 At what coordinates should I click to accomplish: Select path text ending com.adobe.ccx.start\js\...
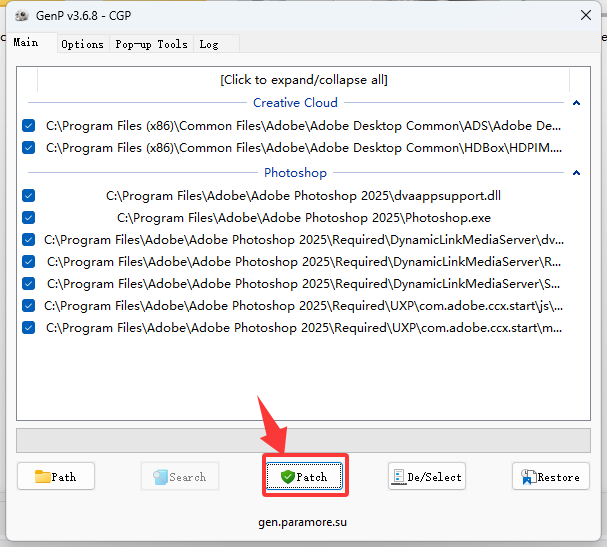pos(304,306)
